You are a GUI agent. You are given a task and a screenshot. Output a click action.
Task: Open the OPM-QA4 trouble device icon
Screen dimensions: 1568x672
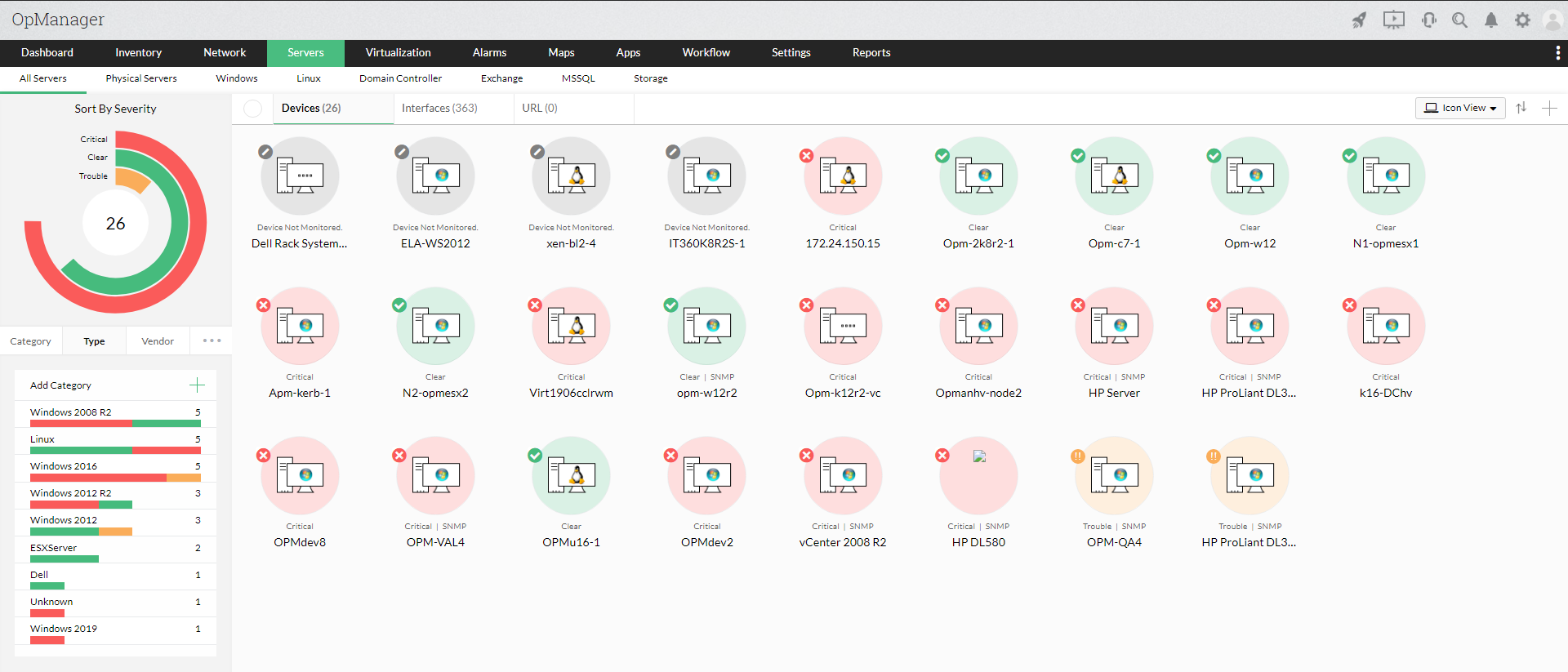tap(1114, 475)
